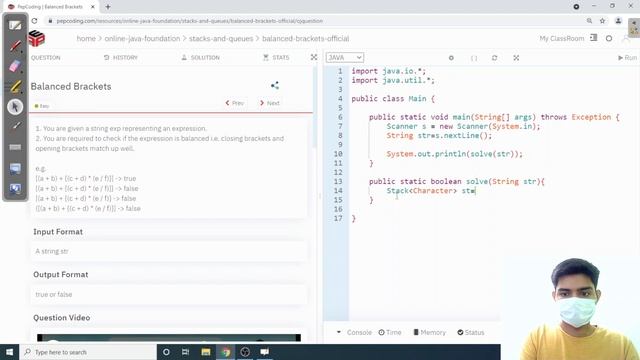Click the circle icon in top navigation
The width and height of the screenshot is (640, 360).
609,38
